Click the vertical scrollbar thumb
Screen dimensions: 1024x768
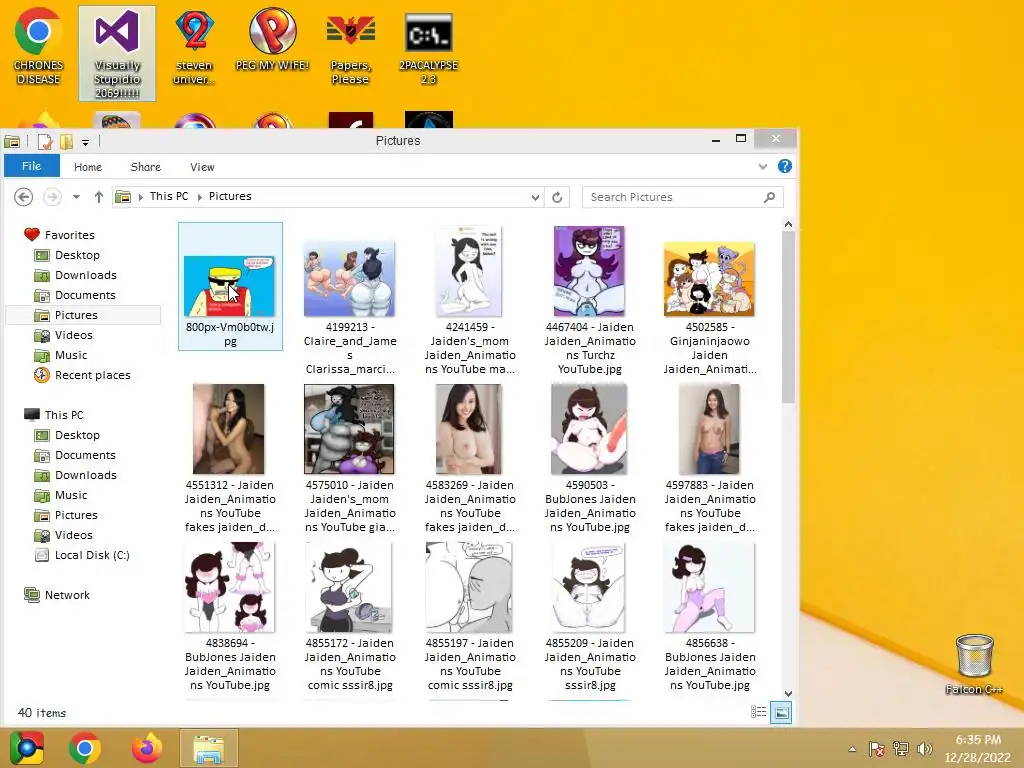tap(788, 317)
